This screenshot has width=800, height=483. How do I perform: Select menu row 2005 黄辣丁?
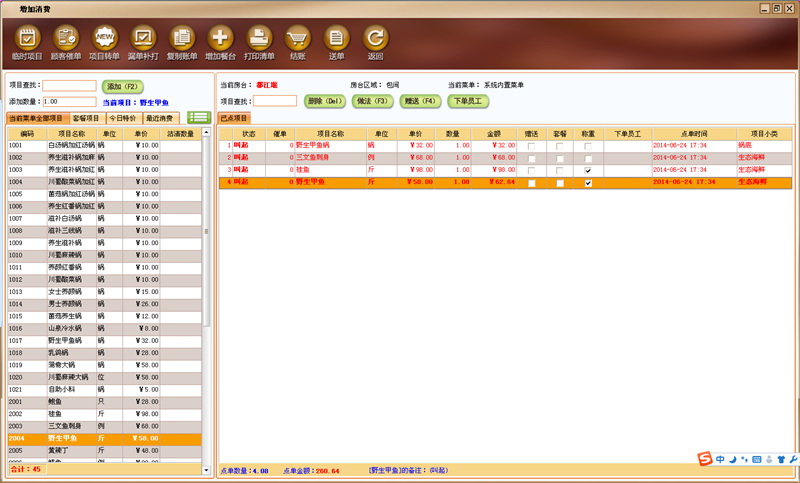click(105, 450)
